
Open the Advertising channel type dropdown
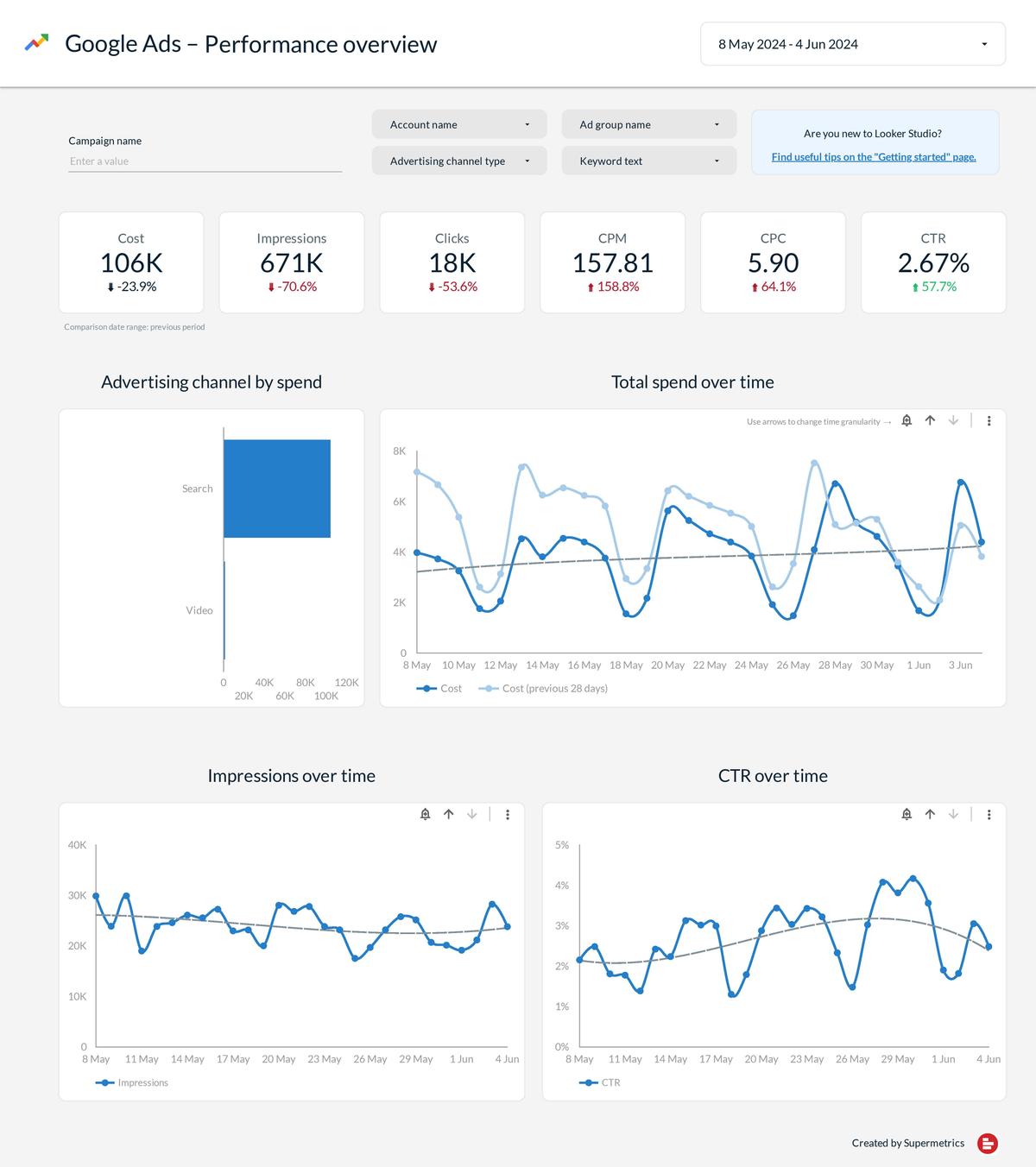point(458,161)
